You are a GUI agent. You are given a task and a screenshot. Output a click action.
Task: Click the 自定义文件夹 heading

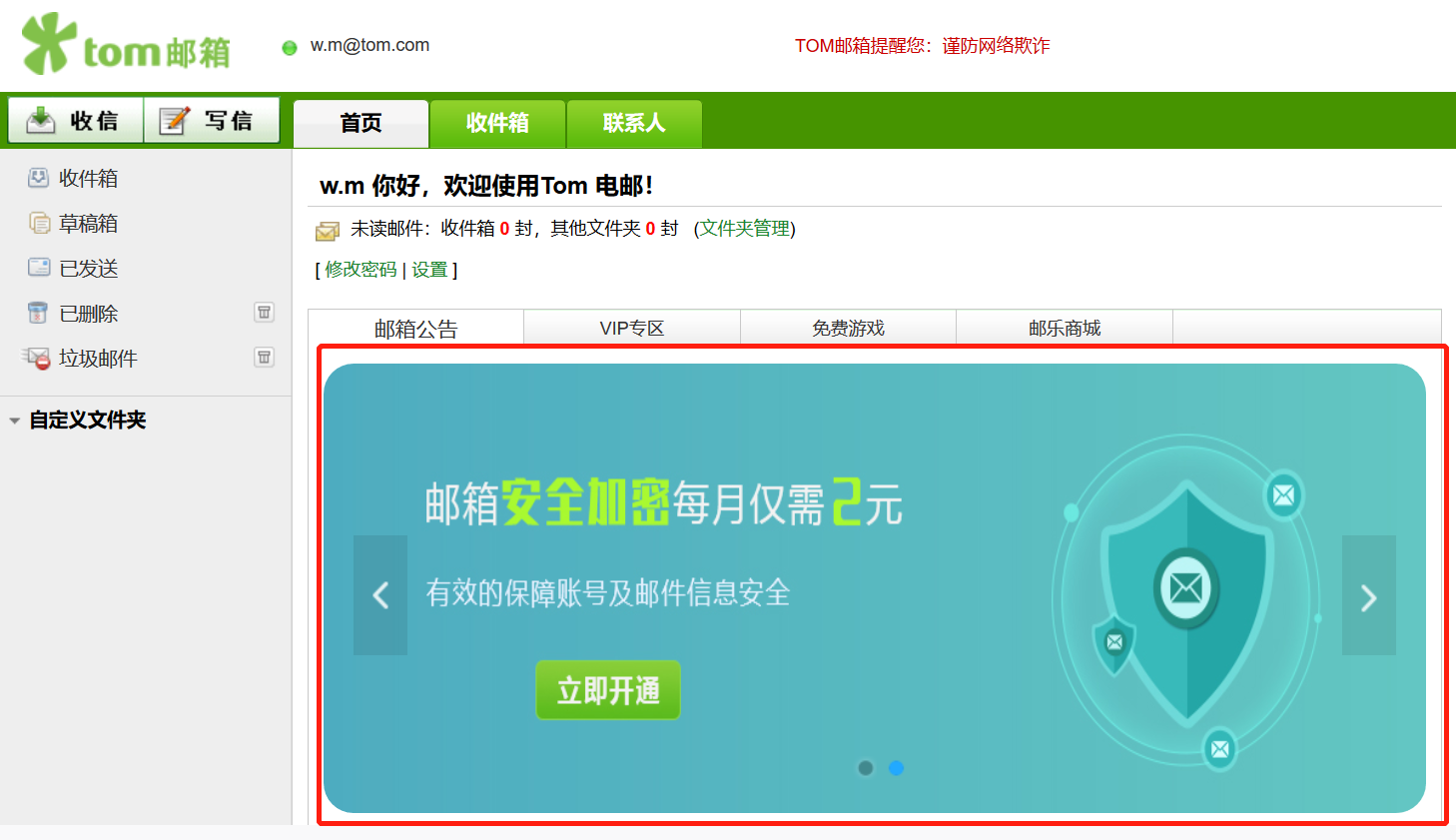(x=88, y=420)
